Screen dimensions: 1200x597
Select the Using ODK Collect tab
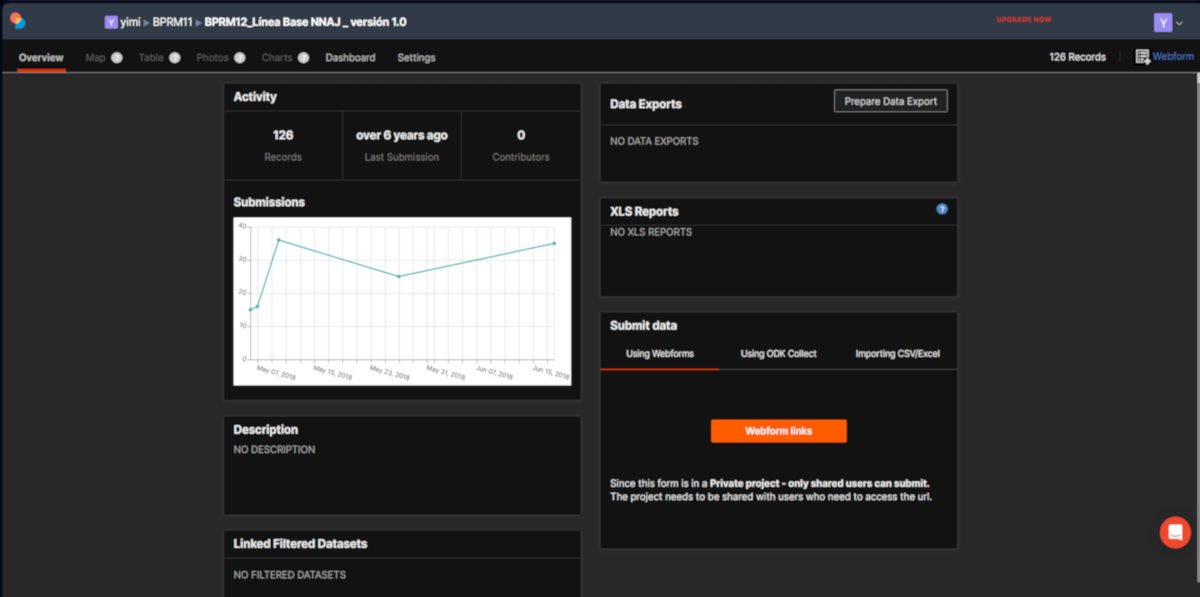[778, 354]
